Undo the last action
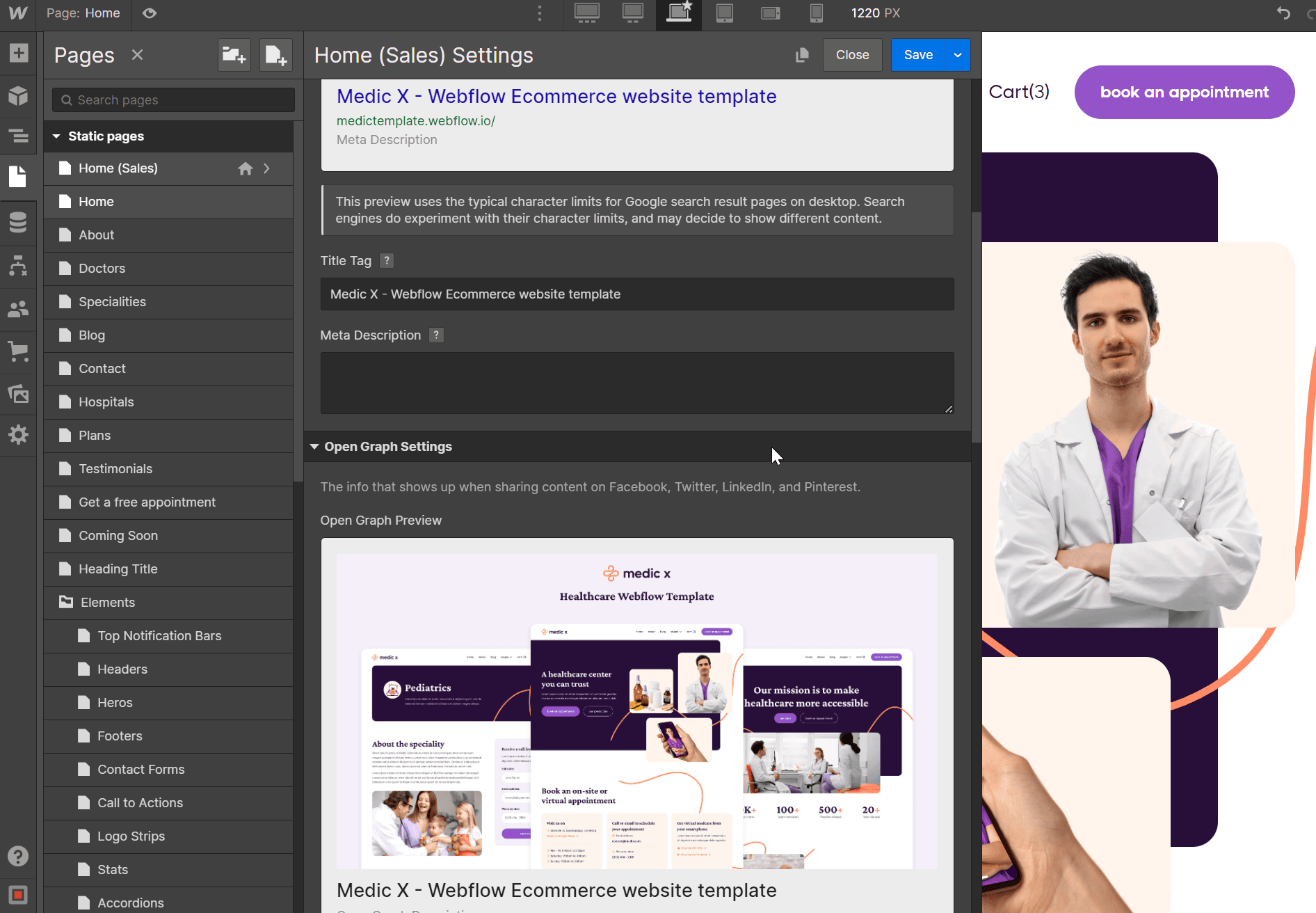Viewport: 1316px width, 913px height. point(1283,13)
